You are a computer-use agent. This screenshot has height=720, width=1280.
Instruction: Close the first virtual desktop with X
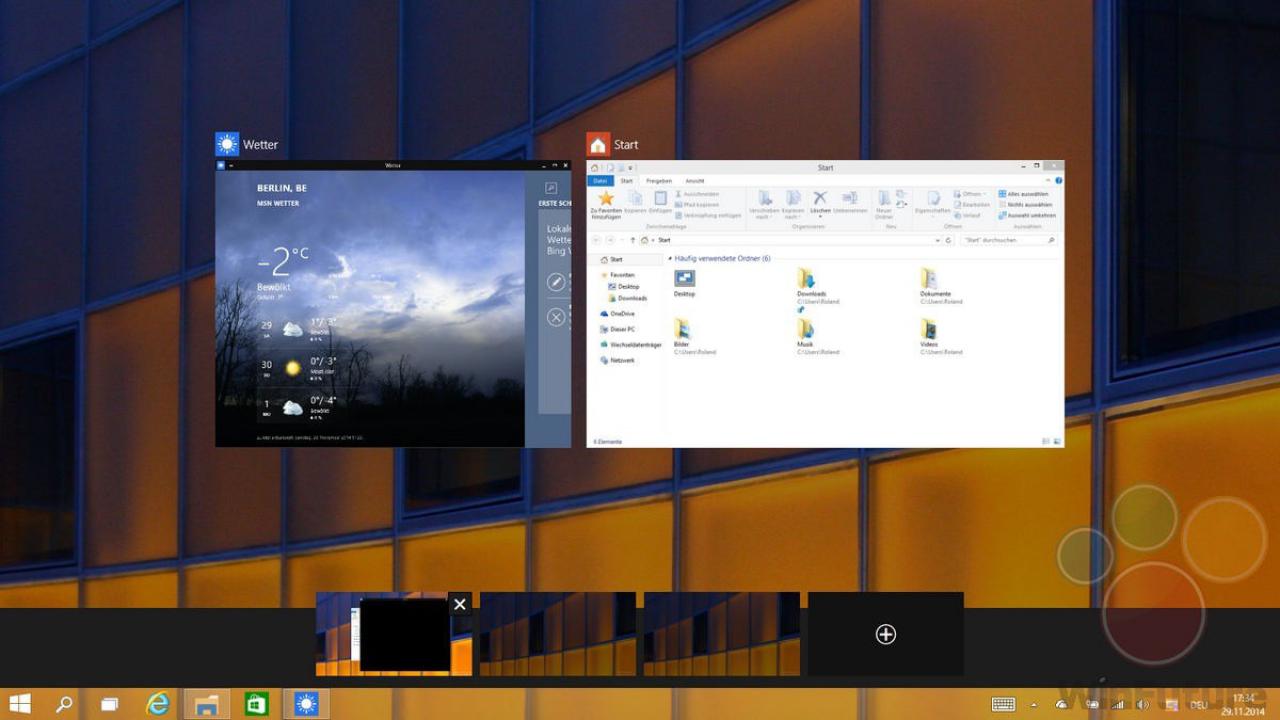point(460,604)
